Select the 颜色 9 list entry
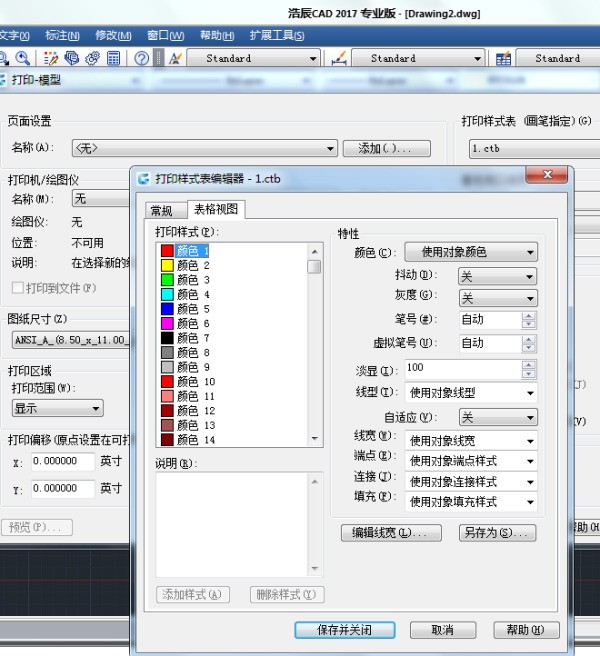Image resolution: width=600 pixels, height=656 pixels. pyautogui.click(x=185, y=367)
